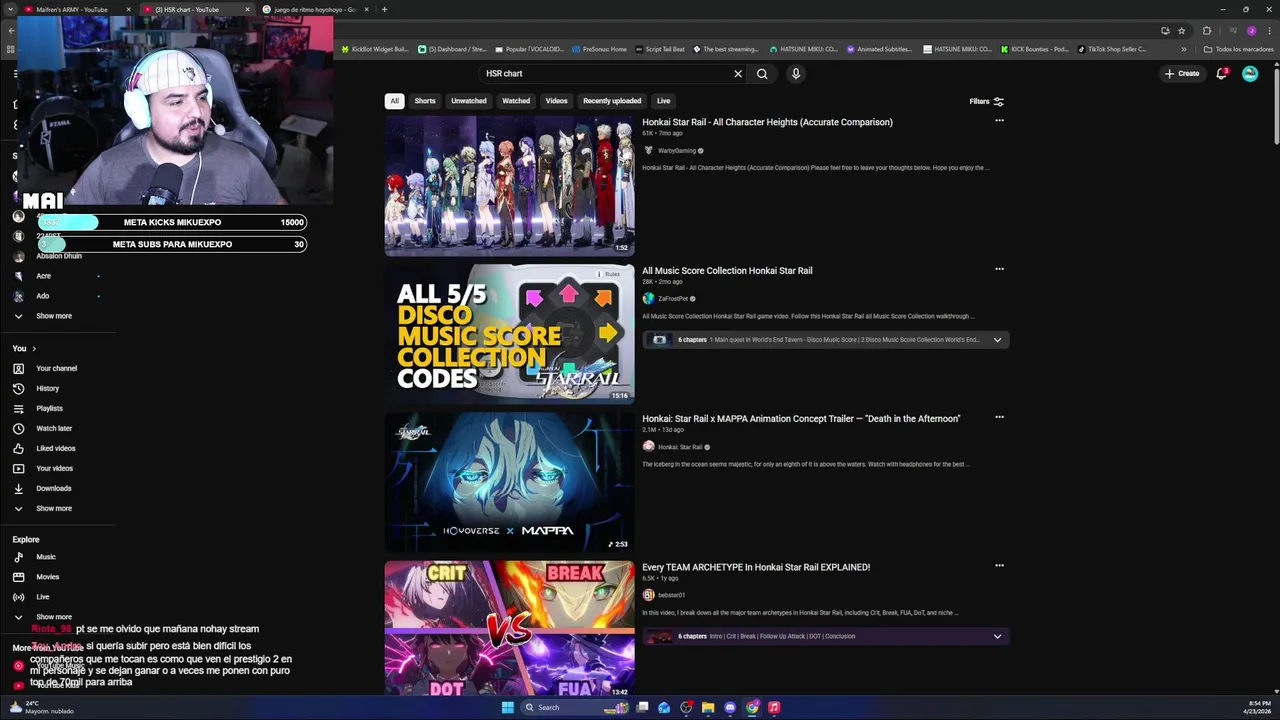Select the Watched filter chip
Image resolution: width=1280 pixels, height=720 pixels.
coord(516,101)
